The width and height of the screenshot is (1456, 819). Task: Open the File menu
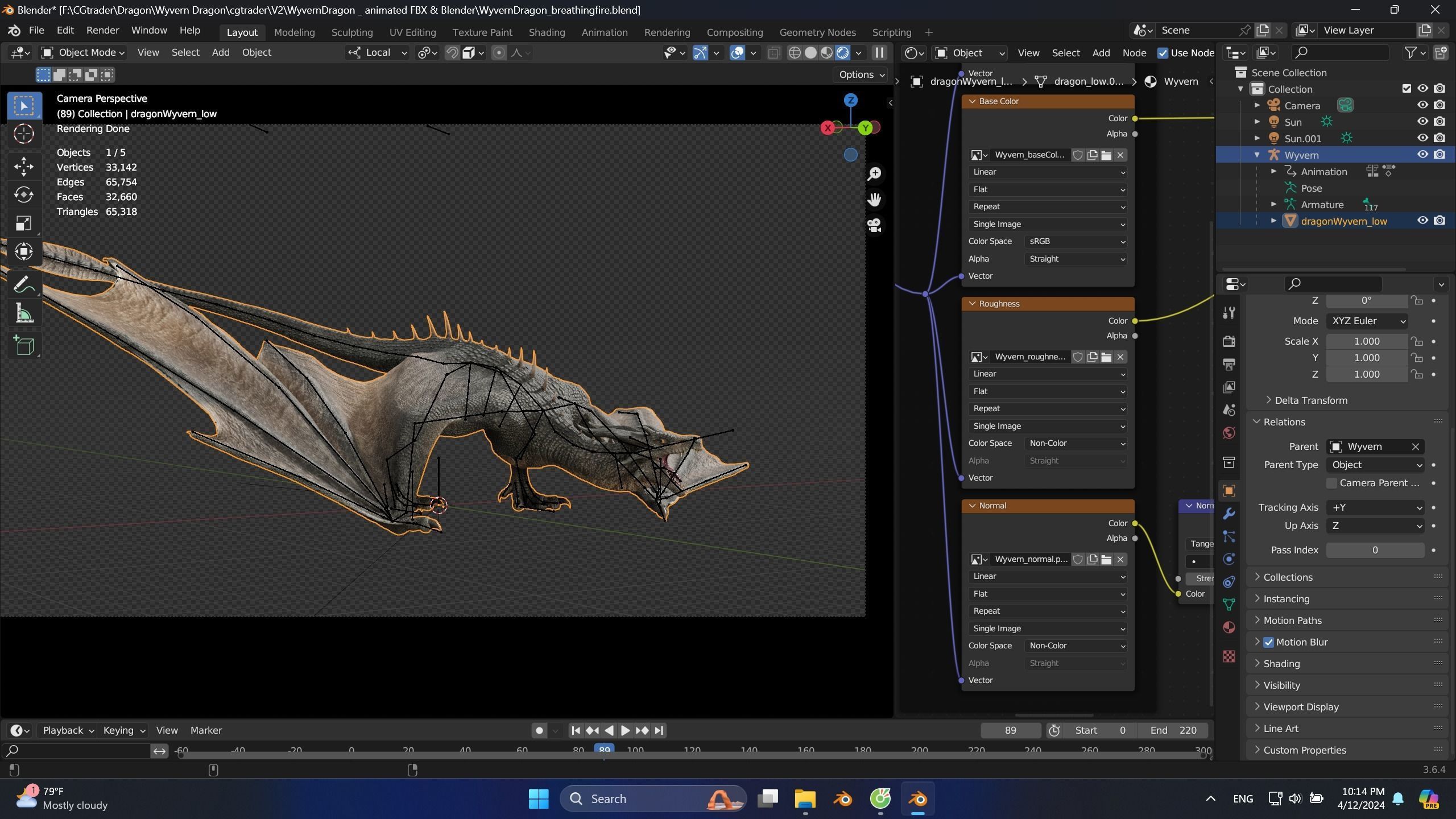tap(36, 30)
